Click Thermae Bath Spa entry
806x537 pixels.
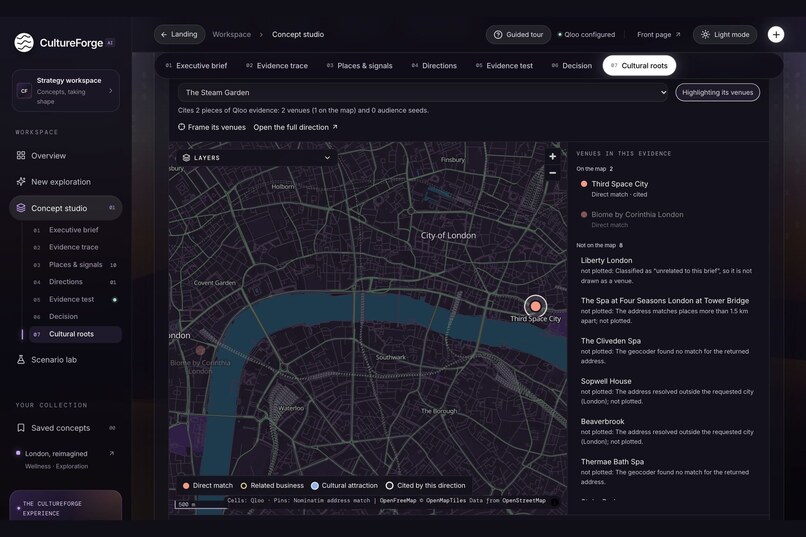(668, 471)
